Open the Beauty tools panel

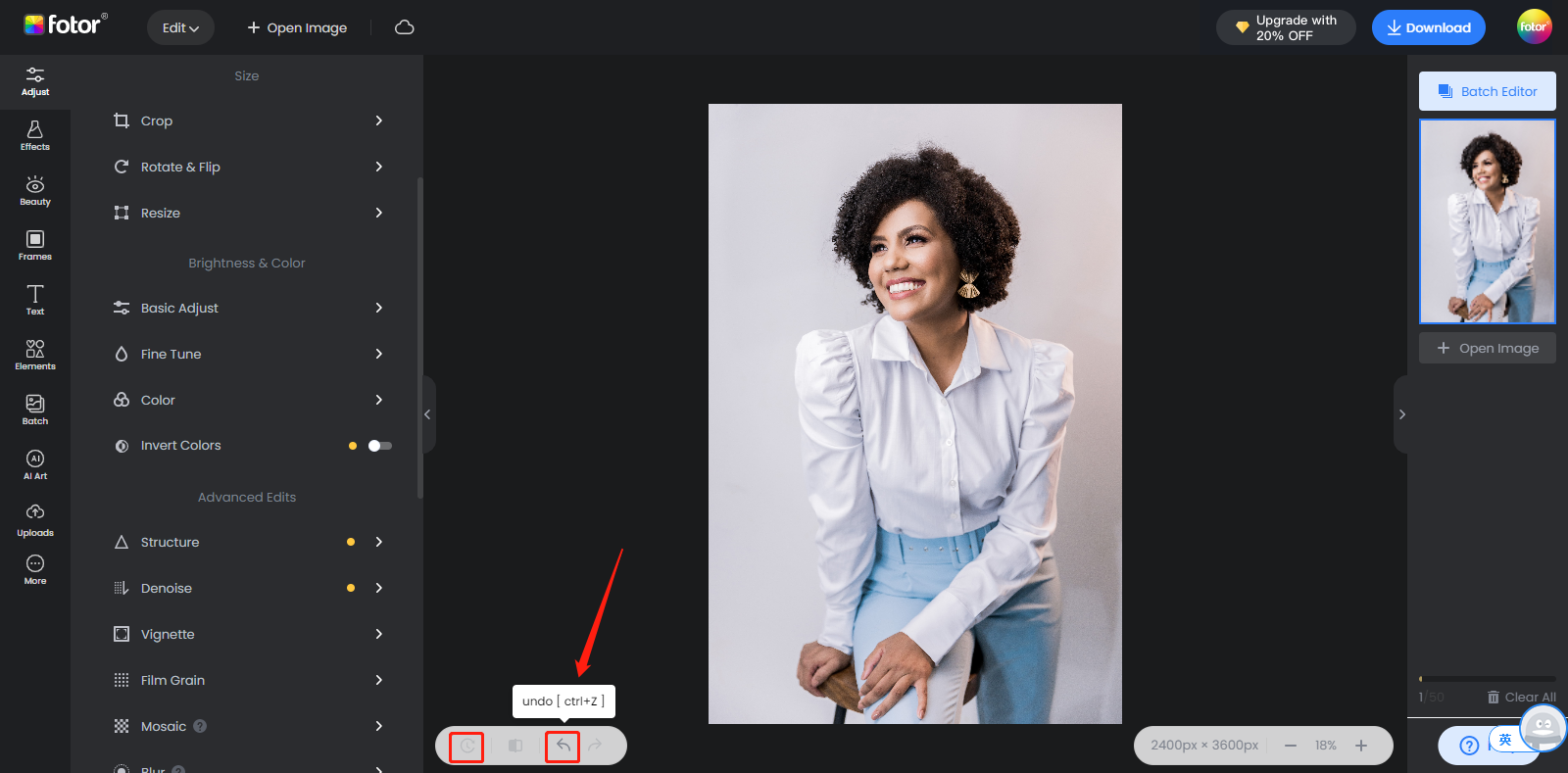(35, 191)
